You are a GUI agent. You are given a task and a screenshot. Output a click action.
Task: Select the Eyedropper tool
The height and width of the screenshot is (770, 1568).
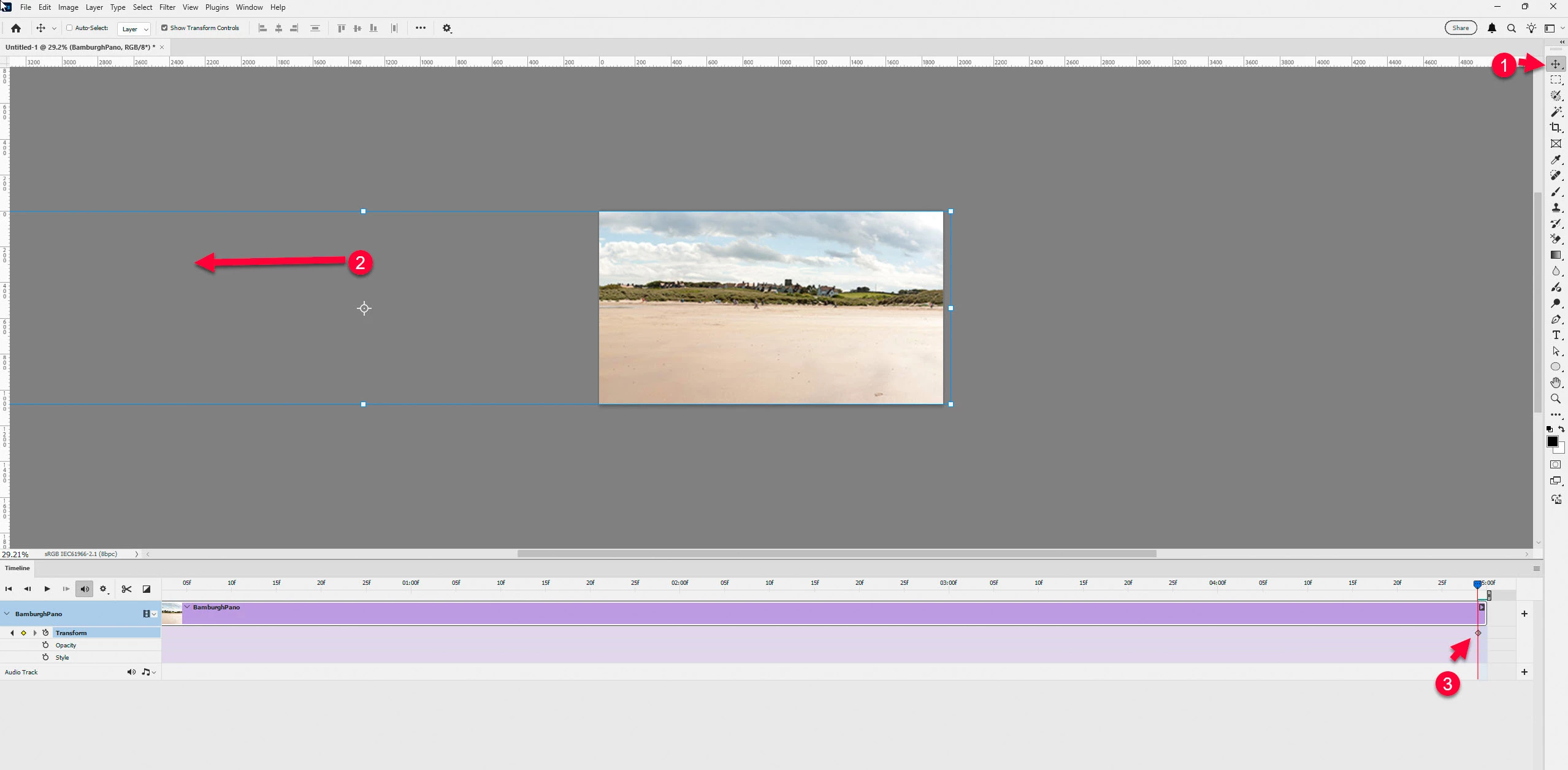[1555, 160]
